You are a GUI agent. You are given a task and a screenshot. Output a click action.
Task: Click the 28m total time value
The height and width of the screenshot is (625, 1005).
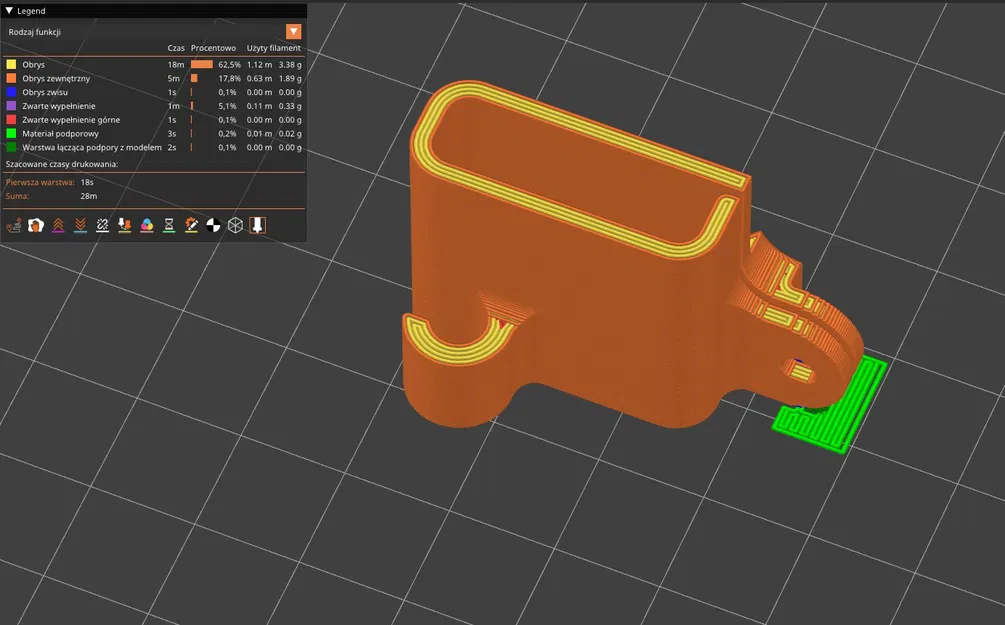pyautogui.click(x=88, y=196)
